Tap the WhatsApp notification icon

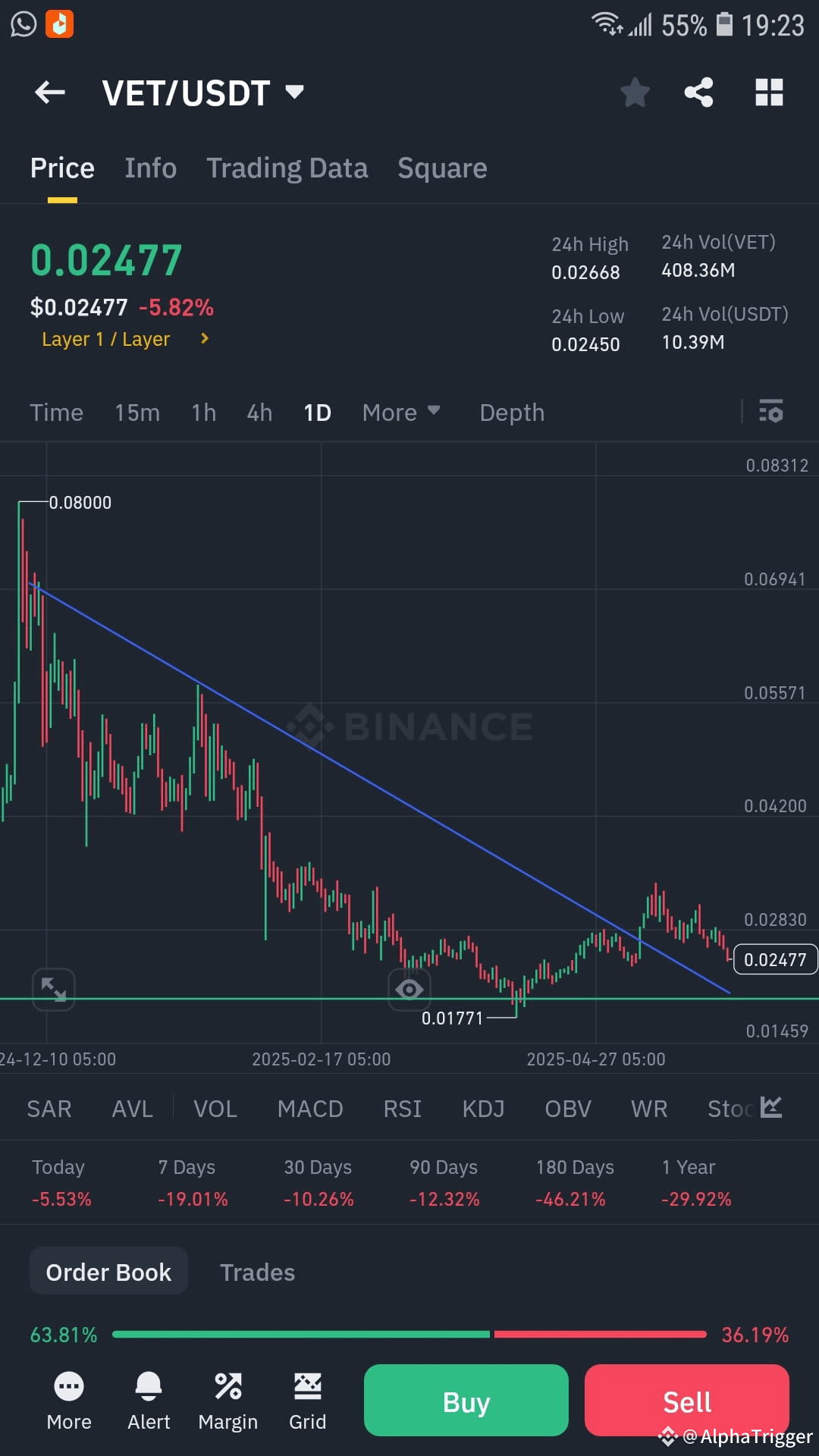pyautogui.click(x=24, y=24)
